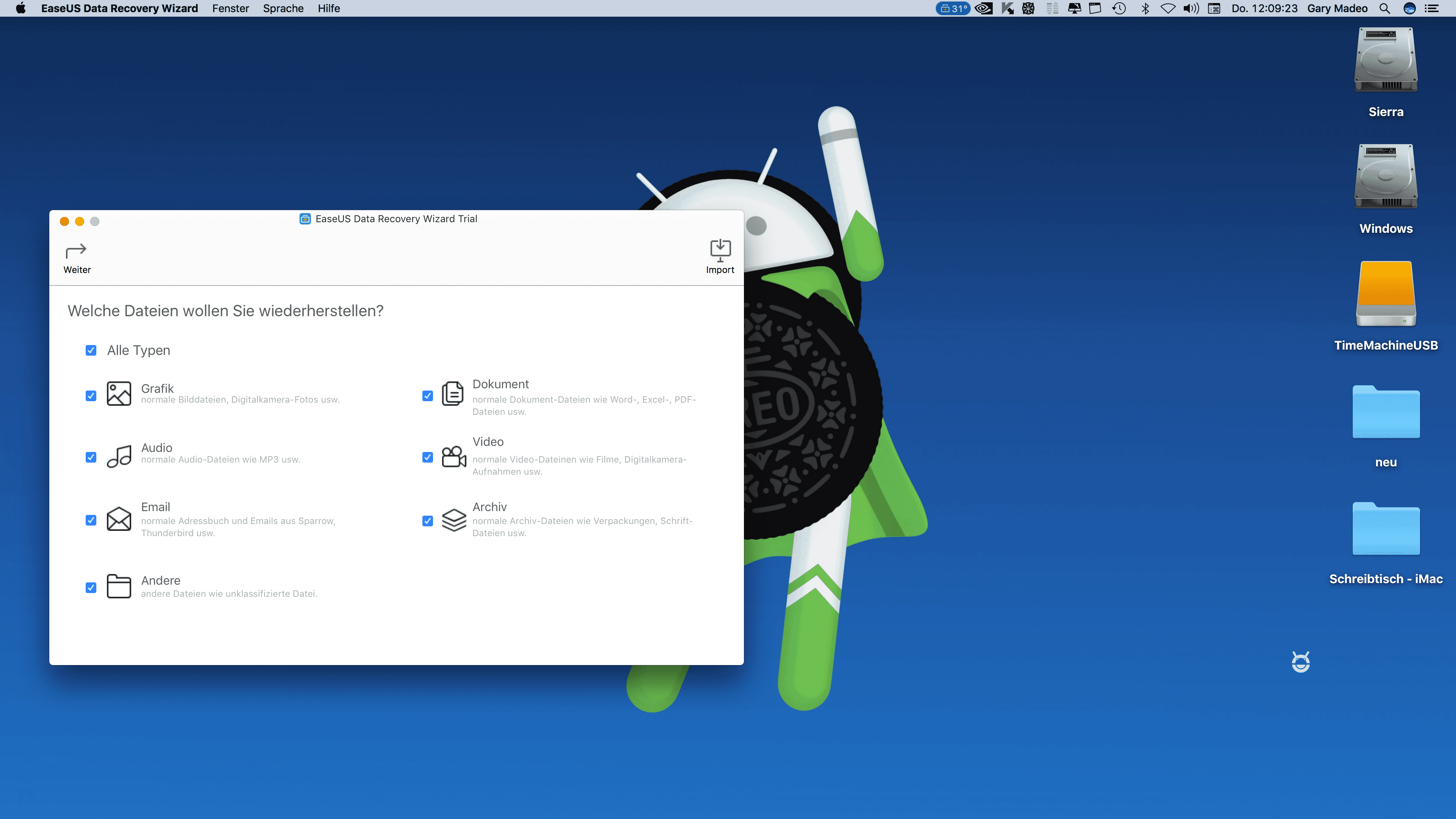Click the Email envelope icon
The image size is (1456, 819).
[119, 519]
